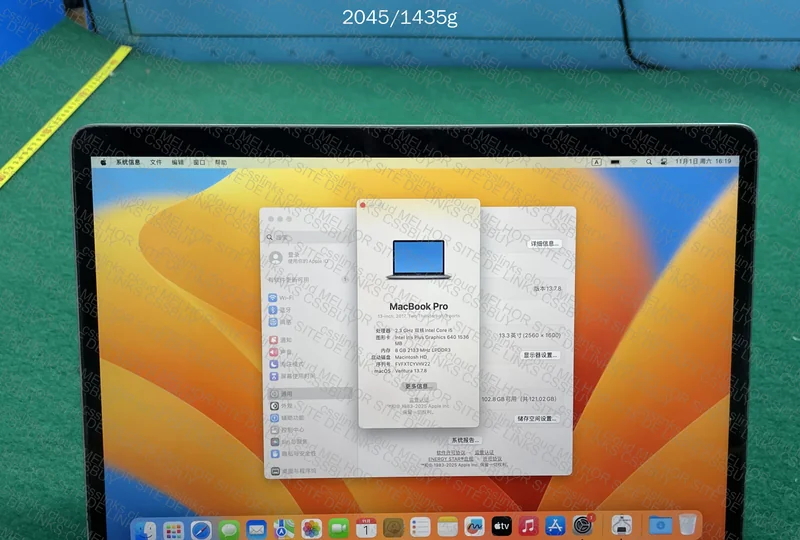The image size is (800, 540).
Task: Select Desktop & Dock in the Settings sidebar
Action: coord(310,471)
